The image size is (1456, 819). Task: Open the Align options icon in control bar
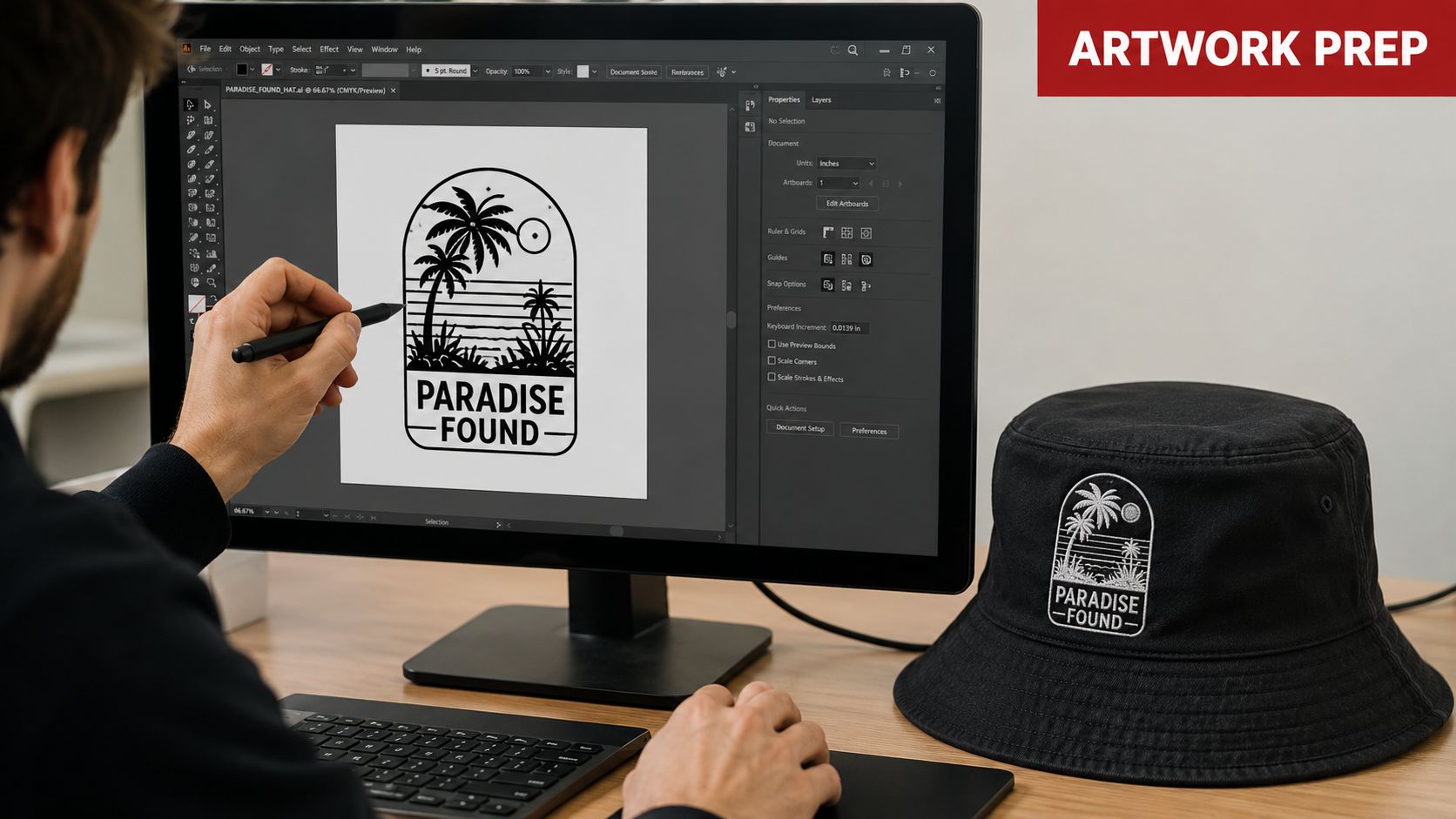[x=904, y=73]
